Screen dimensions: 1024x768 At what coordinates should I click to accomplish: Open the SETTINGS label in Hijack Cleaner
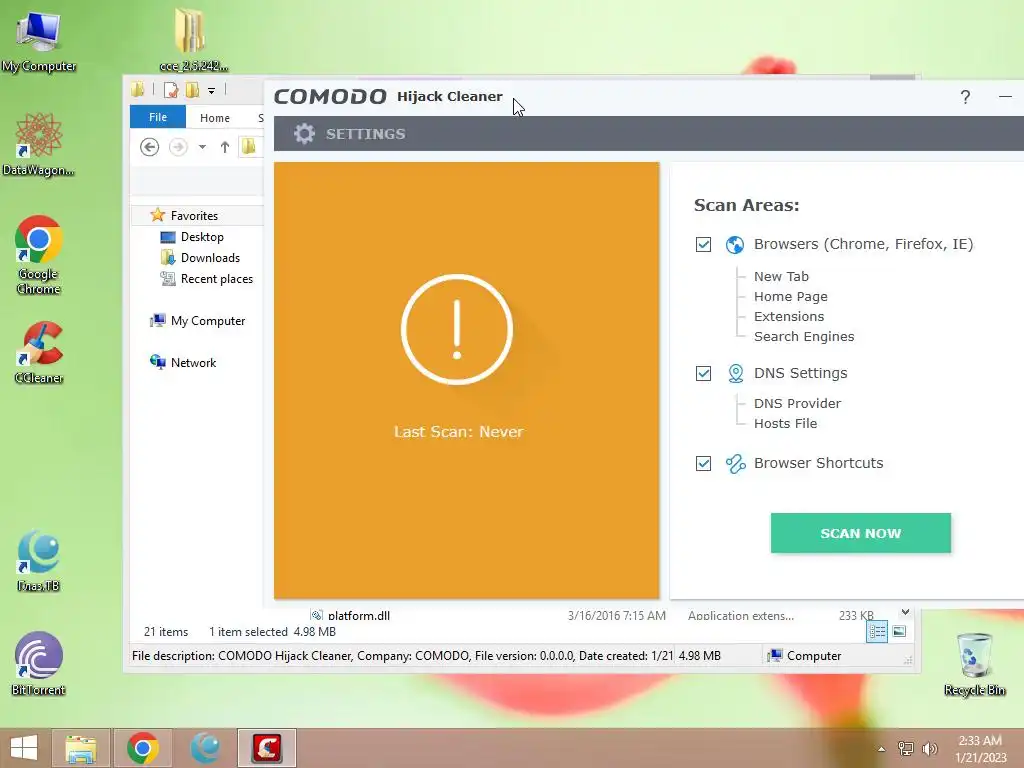[x=366, y=134]
